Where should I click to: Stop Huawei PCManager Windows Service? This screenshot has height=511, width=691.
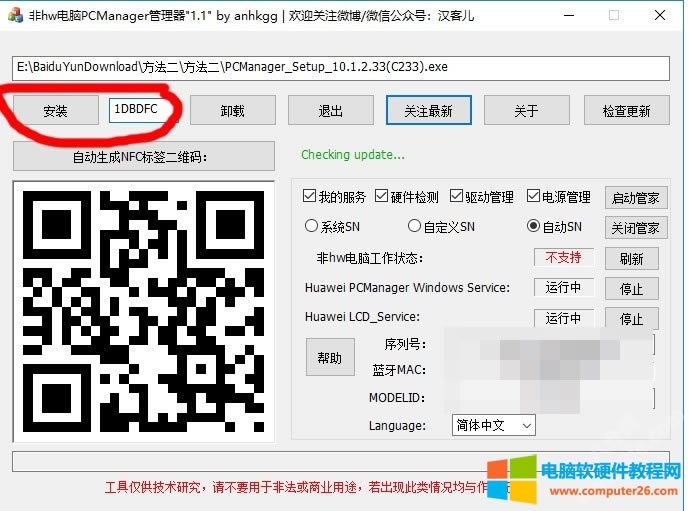click(x=632, y=289)
